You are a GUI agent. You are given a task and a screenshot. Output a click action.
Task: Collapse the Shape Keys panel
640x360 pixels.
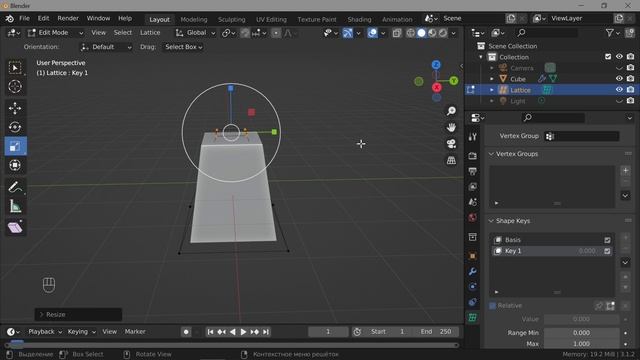[491, 221]
